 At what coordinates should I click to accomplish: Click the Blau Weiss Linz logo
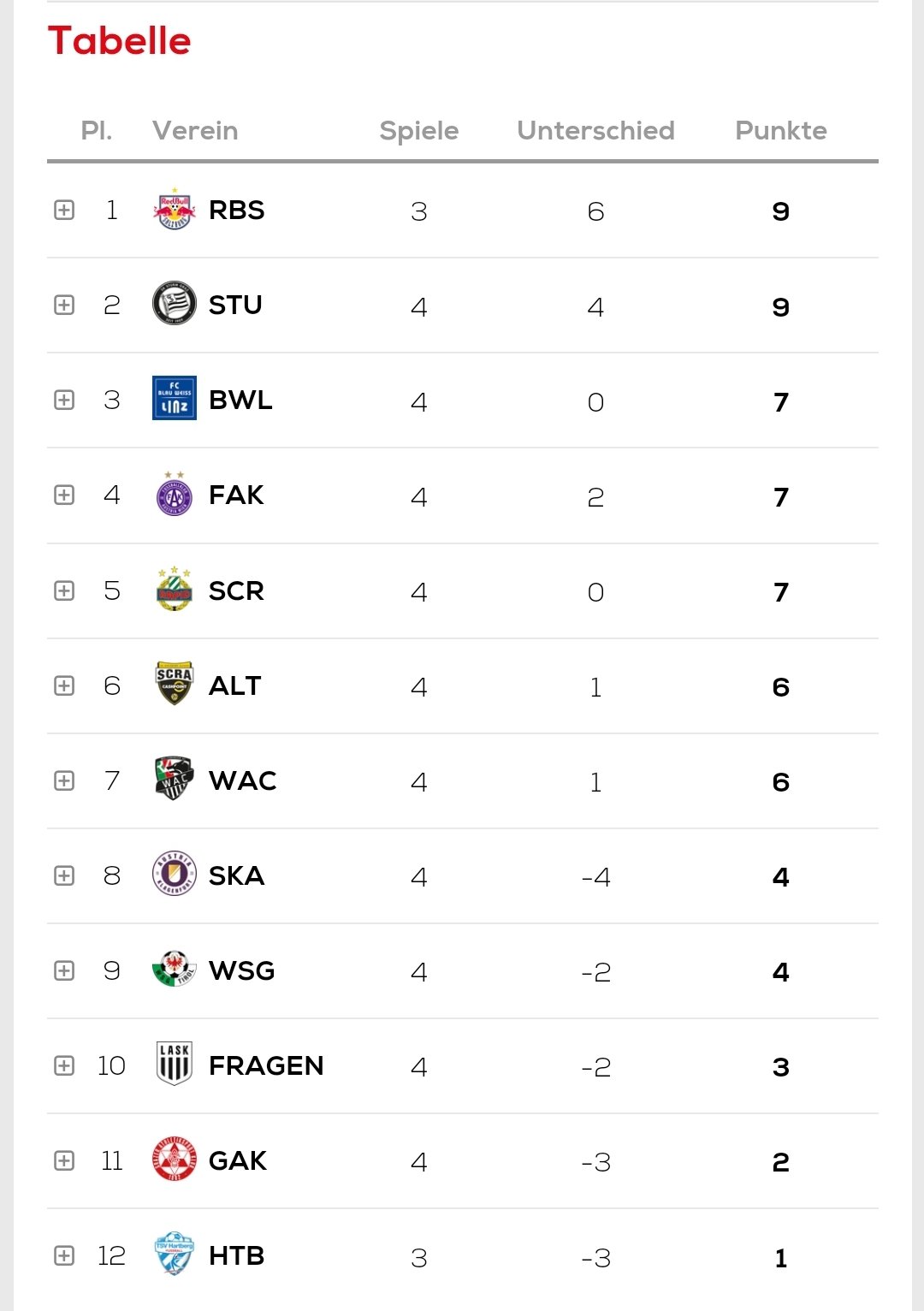click(175, 399)
